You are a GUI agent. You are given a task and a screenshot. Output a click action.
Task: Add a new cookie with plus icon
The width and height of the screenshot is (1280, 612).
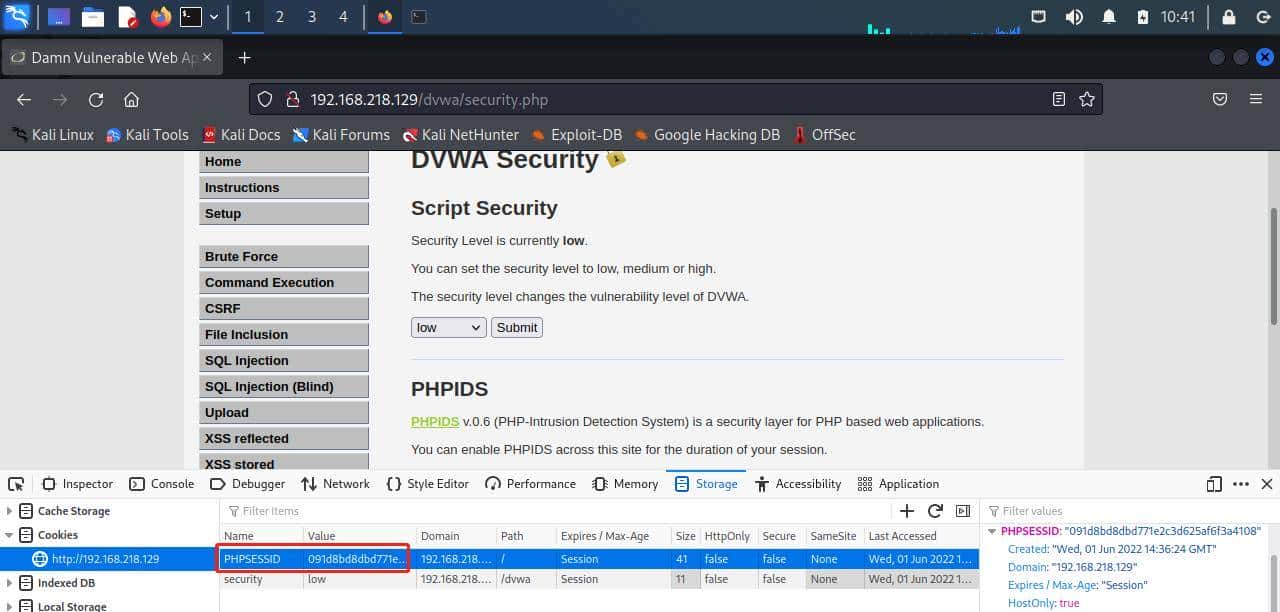click(x=907, y=511)
